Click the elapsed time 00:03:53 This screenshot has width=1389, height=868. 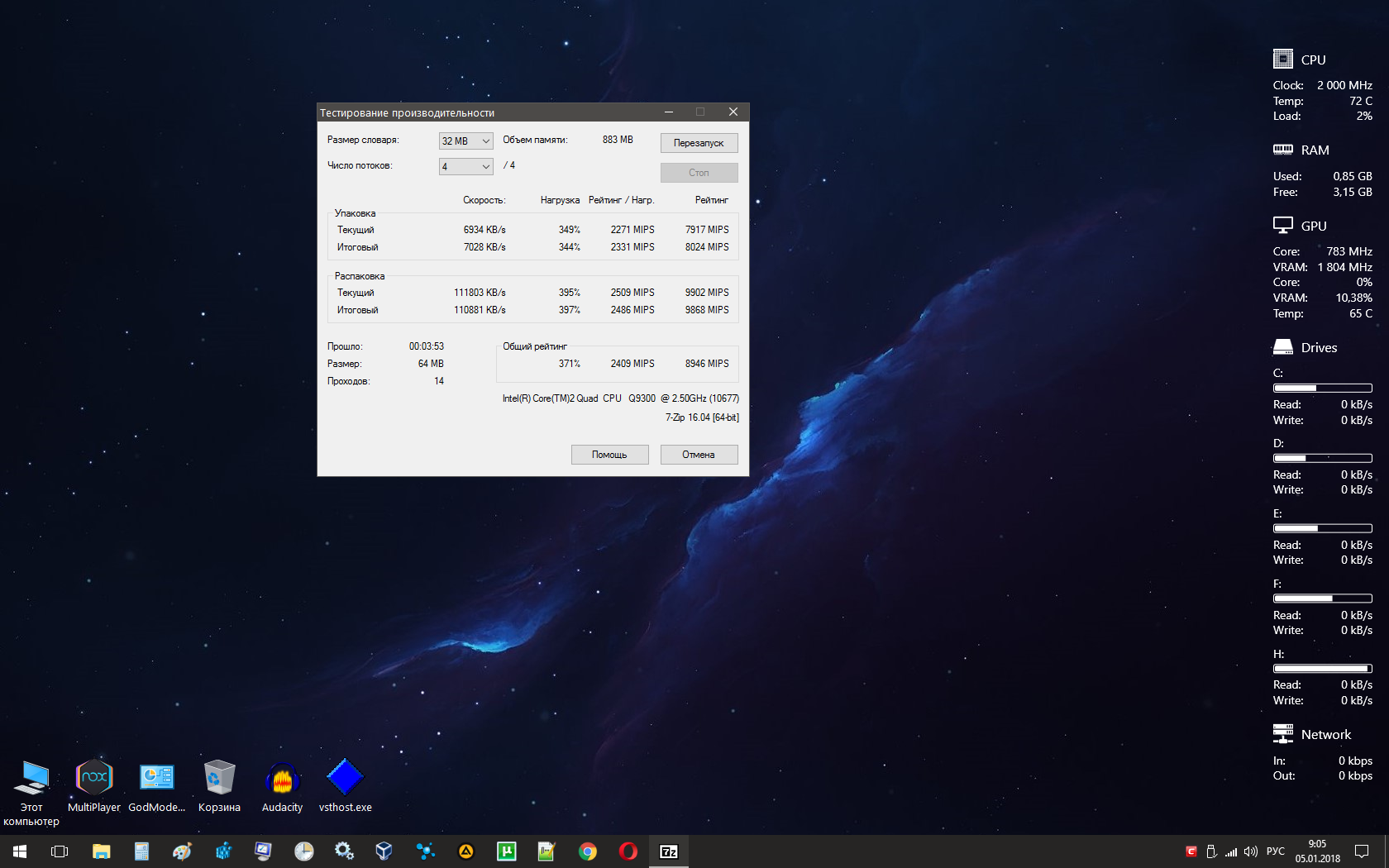point(427,346)
